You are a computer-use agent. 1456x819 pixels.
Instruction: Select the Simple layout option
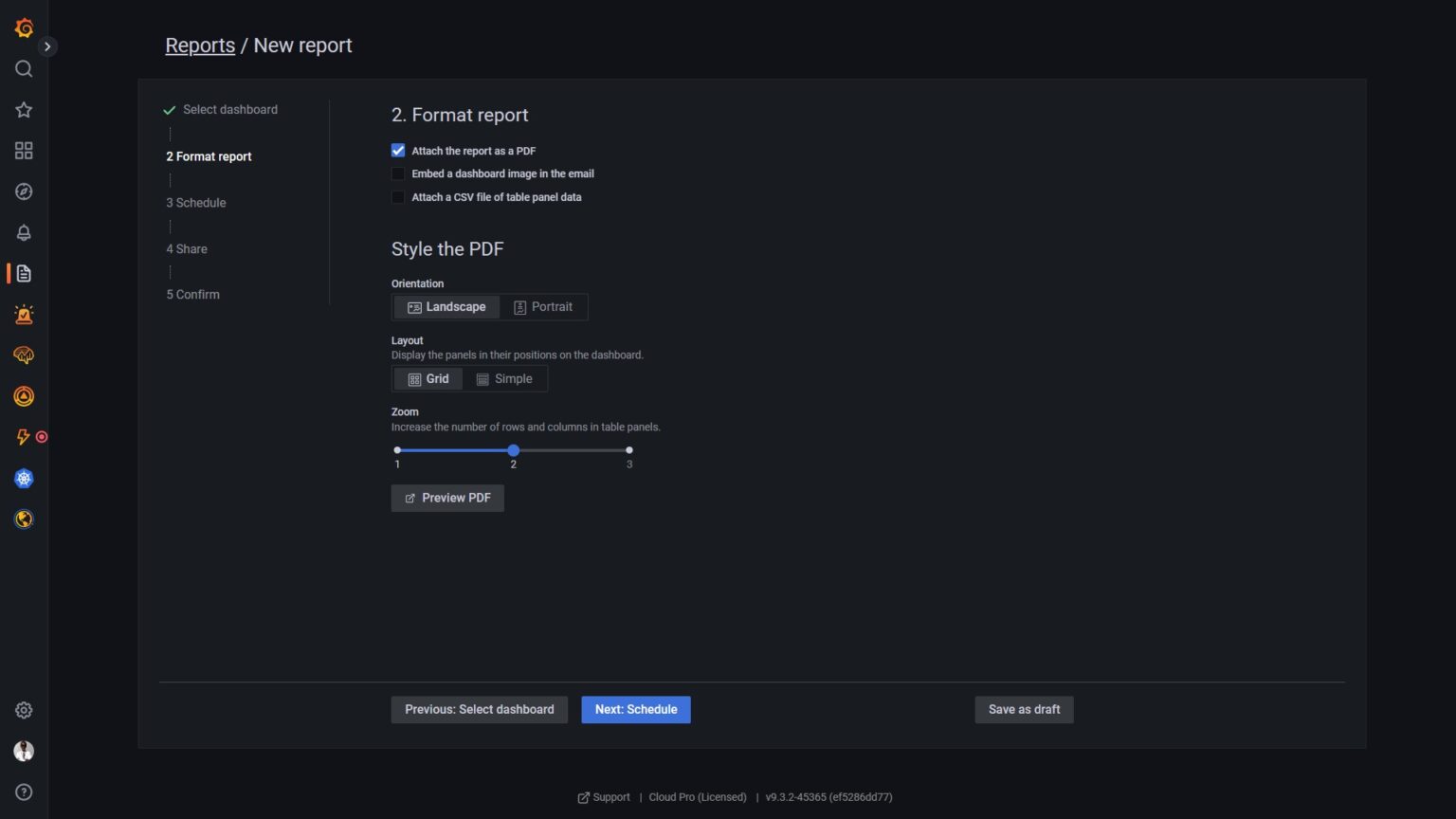coord(506,378)
